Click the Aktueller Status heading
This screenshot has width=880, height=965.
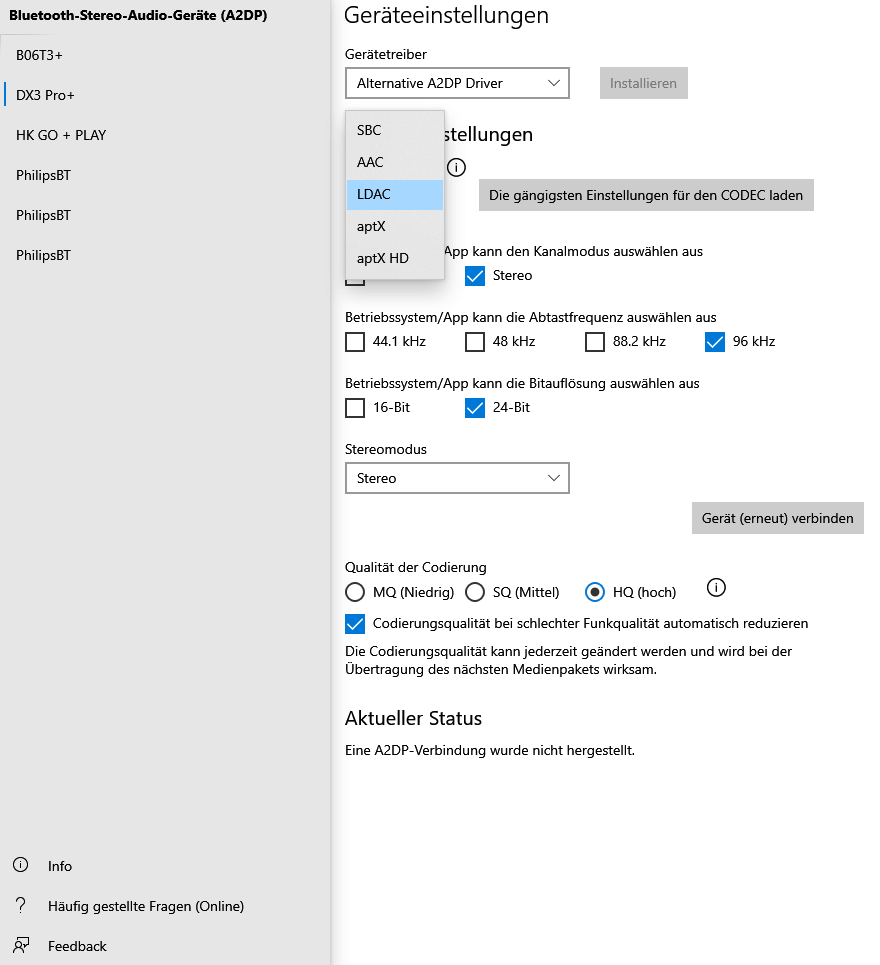coord(413,718)
